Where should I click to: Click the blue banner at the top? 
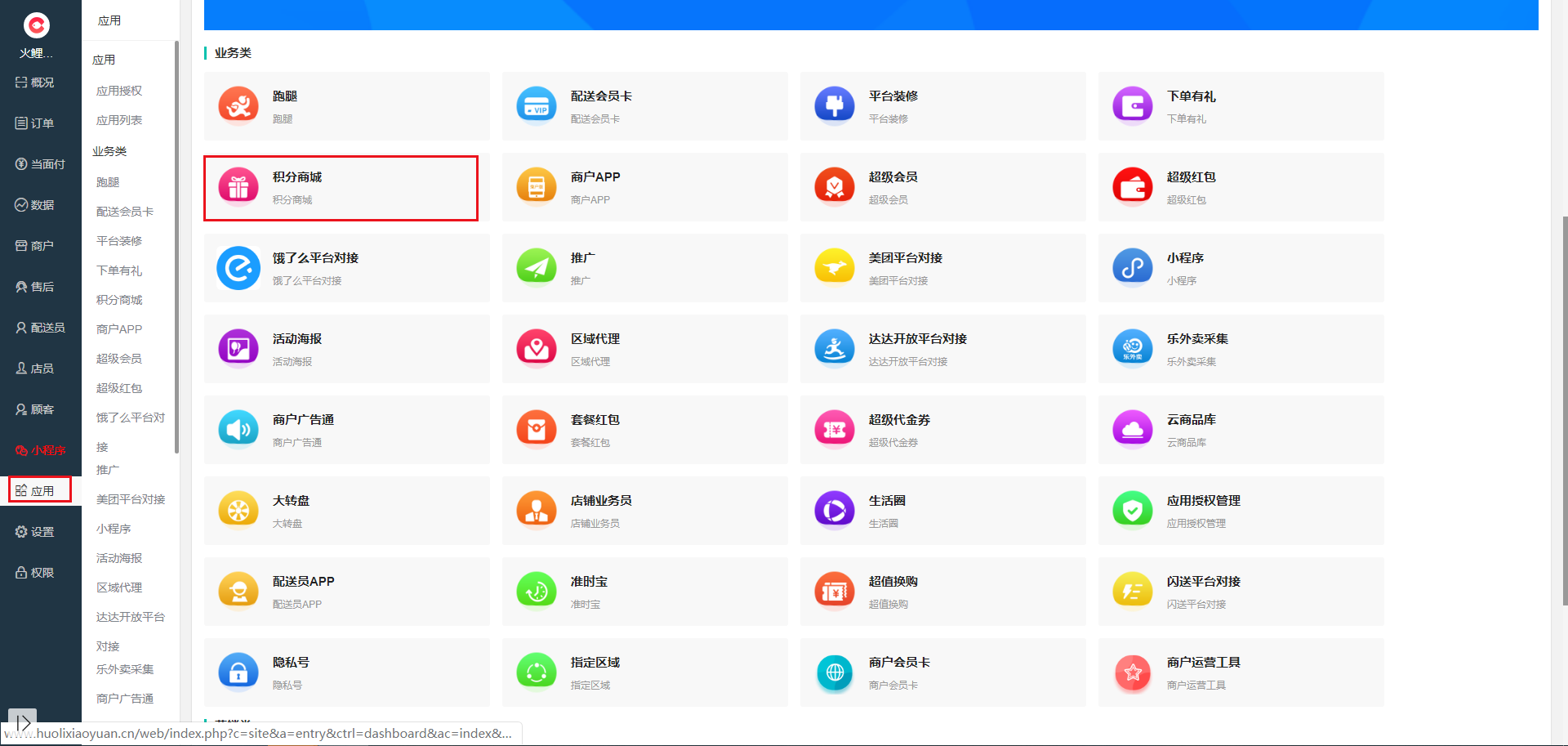[871, 15]
